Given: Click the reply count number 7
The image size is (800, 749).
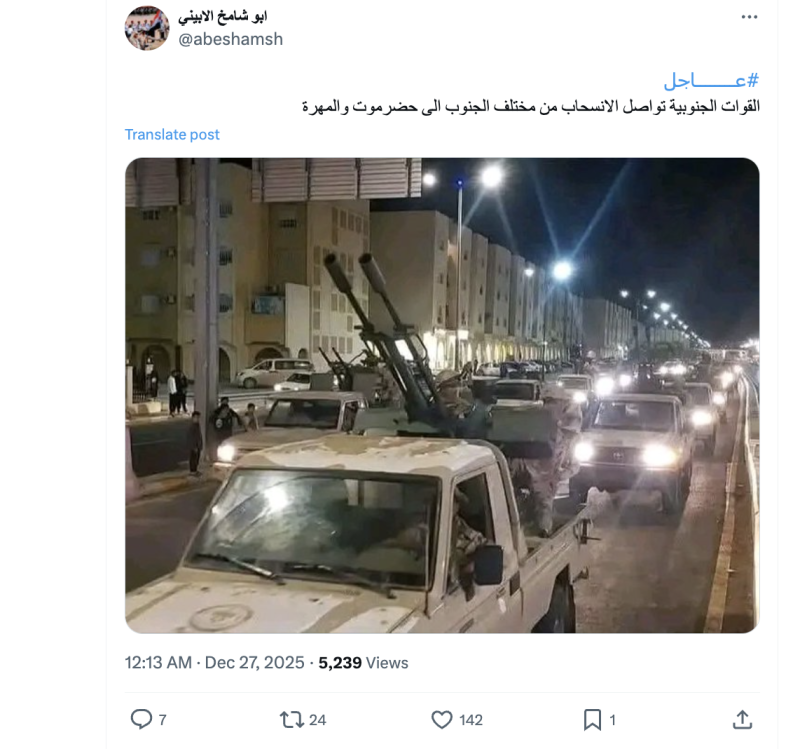Looking at the screenshot, I should click(x=162, y=720).
